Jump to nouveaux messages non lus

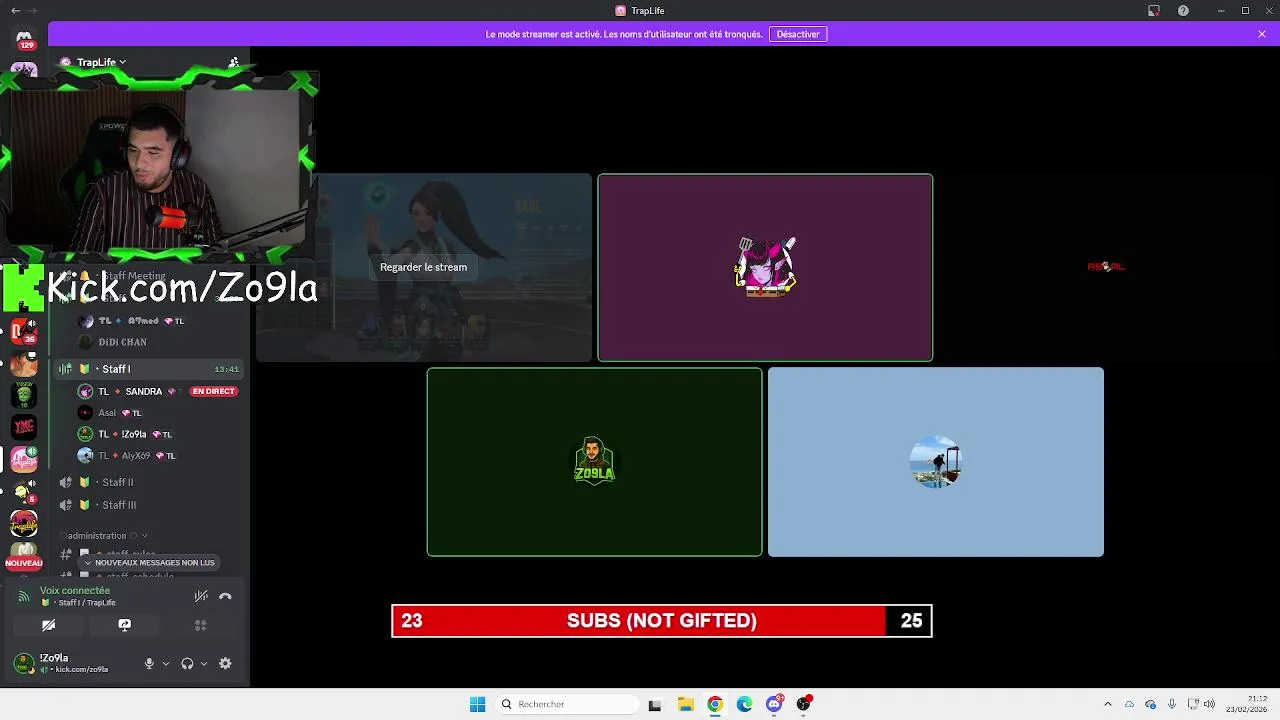[x=150, y=562]
